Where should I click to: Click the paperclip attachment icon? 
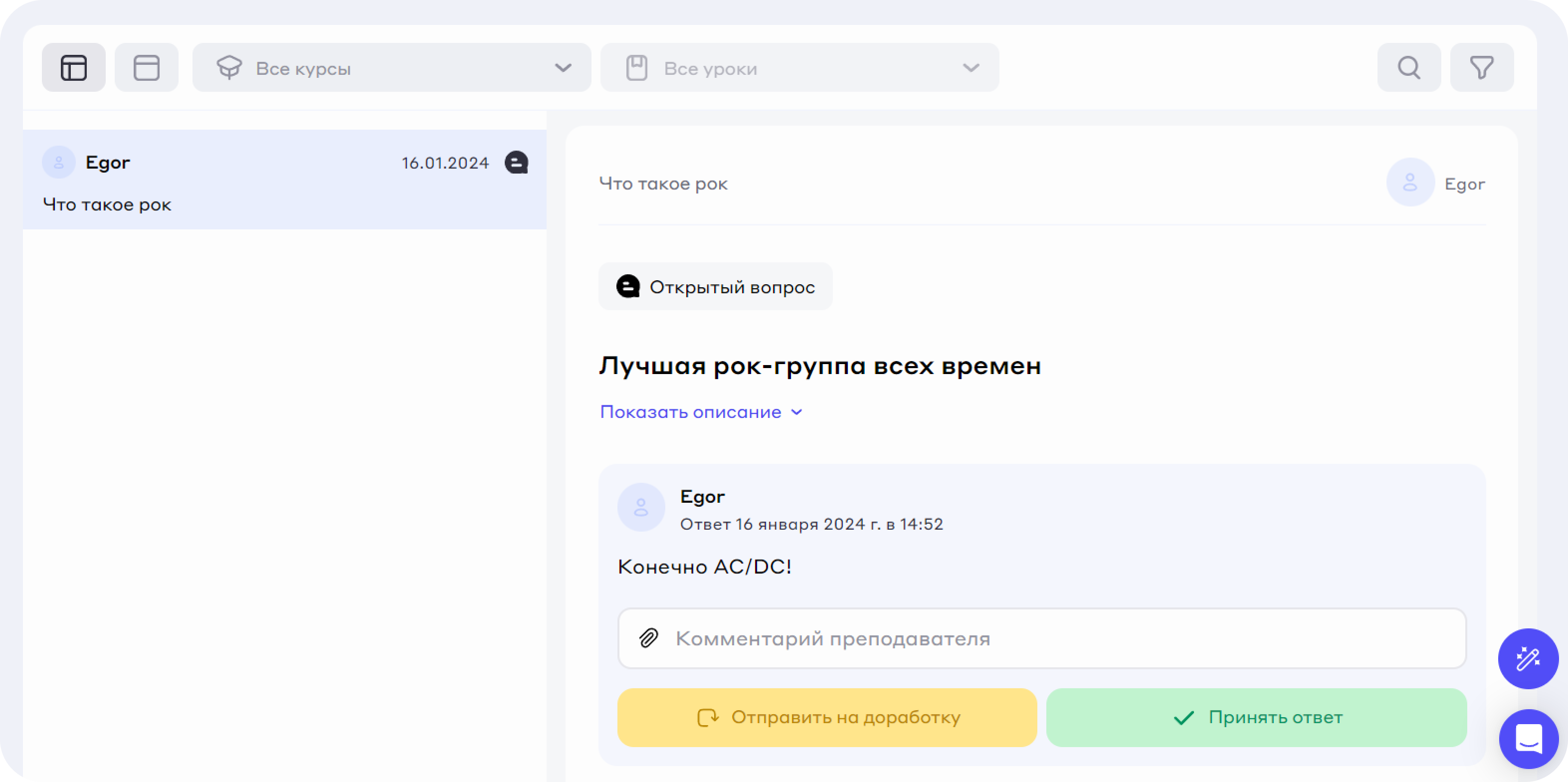coord(649,638)
